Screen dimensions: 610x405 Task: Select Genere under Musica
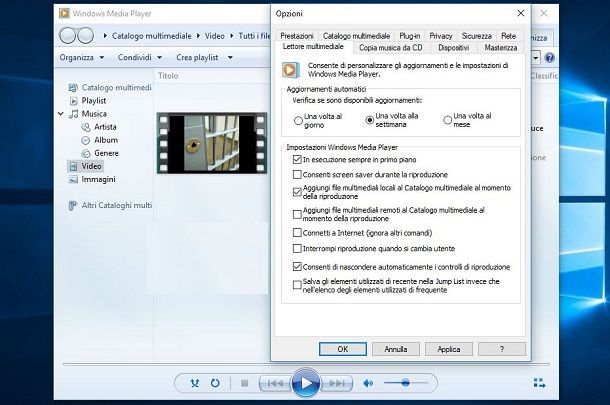point(100,153)
